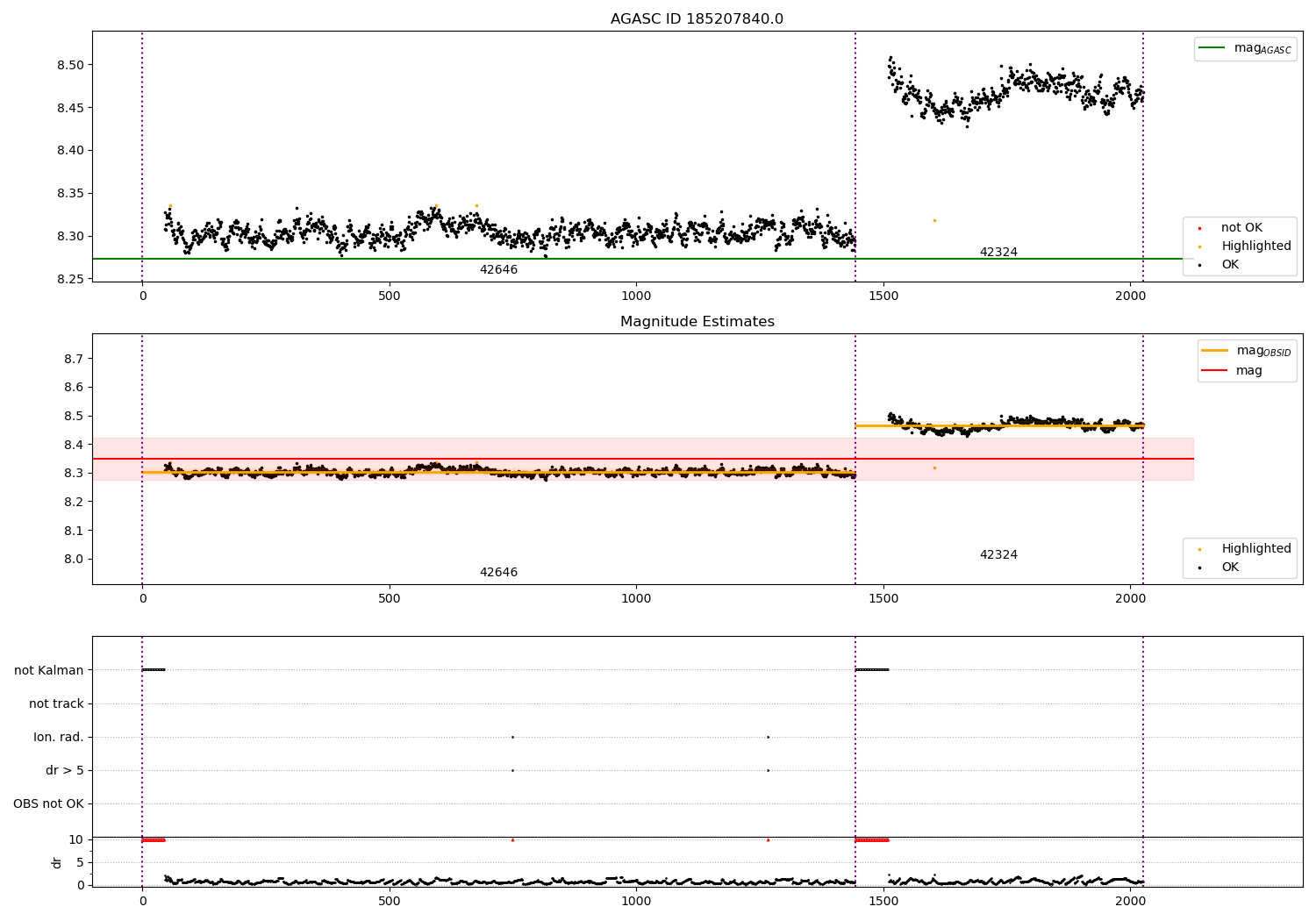Click x-axis tick 2000 under the dr panel
Viewport: 1316px width, 921px height.
tap(1130, 900)
